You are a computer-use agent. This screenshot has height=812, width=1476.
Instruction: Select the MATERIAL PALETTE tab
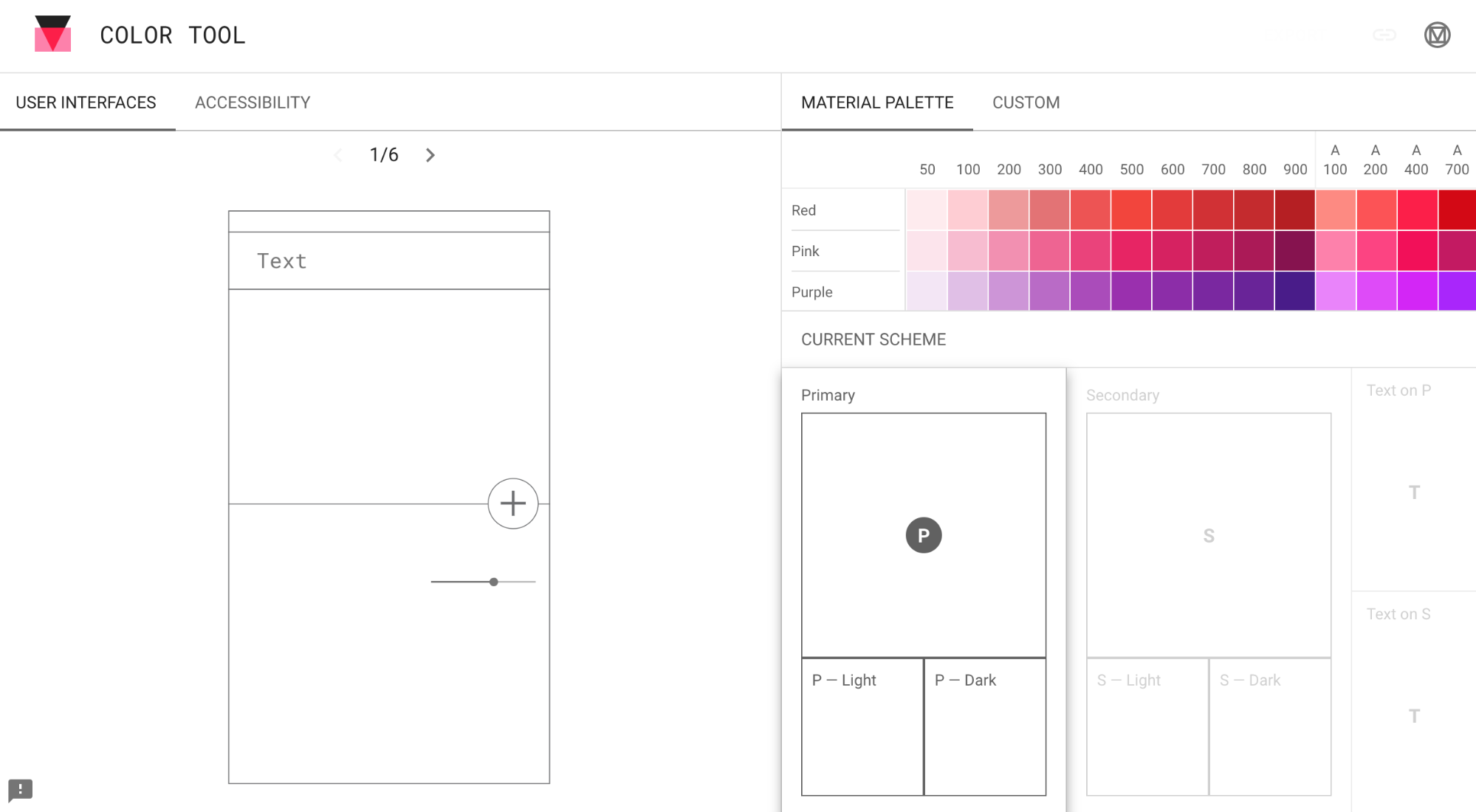877,102
